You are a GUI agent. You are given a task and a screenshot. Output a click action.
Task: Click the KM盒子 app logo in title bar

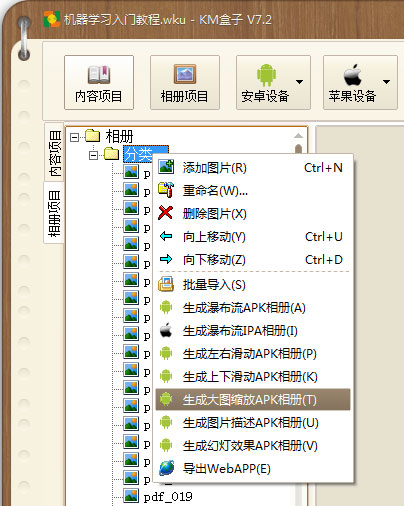tap(52, 19)
